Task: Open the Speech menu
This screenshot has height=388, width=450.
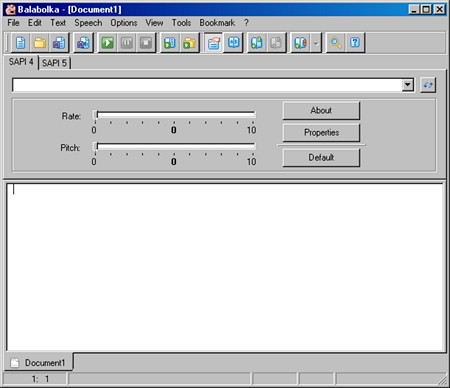Action: click(x=88, y=23)
